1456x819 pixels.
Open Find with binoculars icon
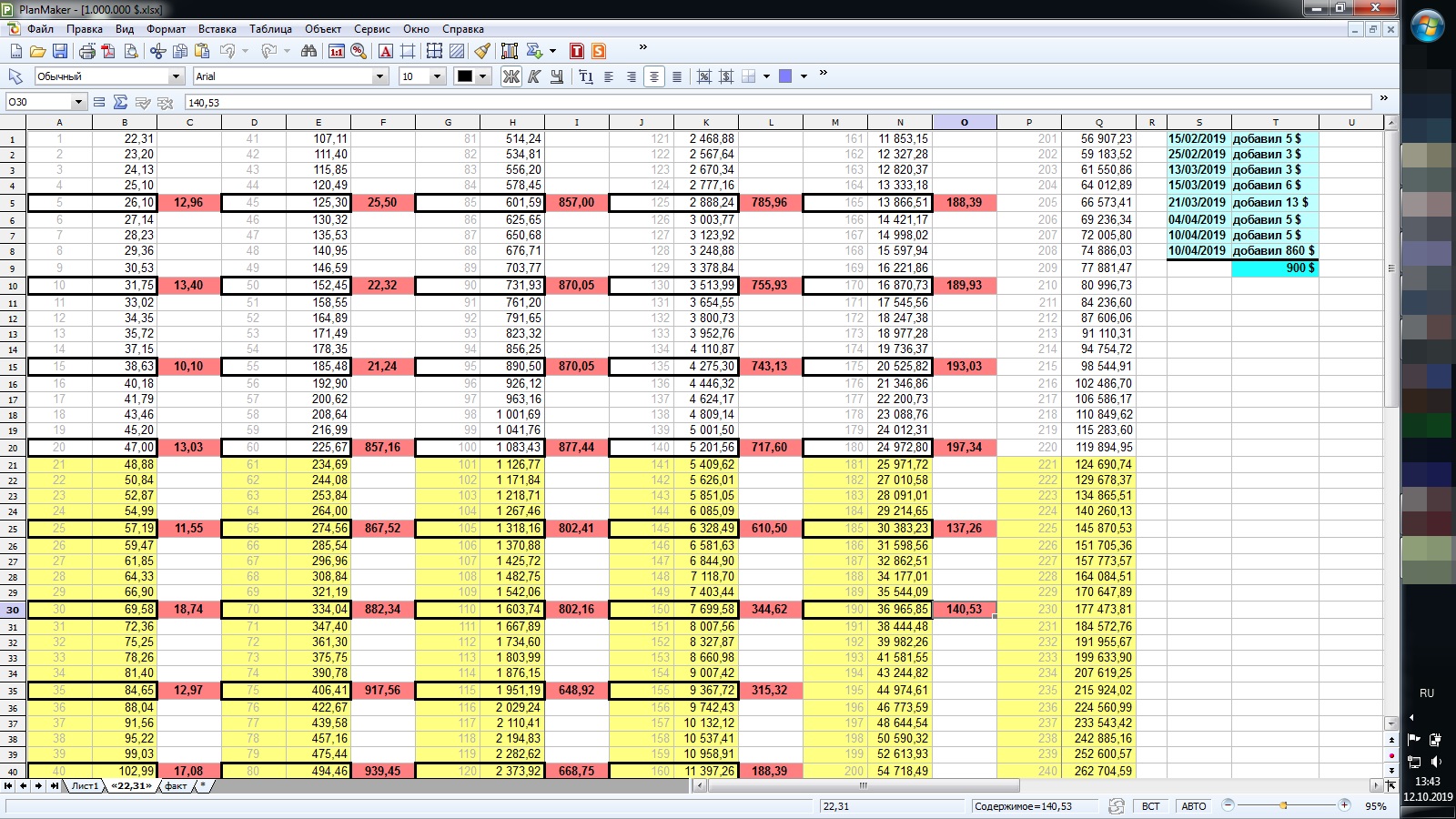tap(308, 51)
